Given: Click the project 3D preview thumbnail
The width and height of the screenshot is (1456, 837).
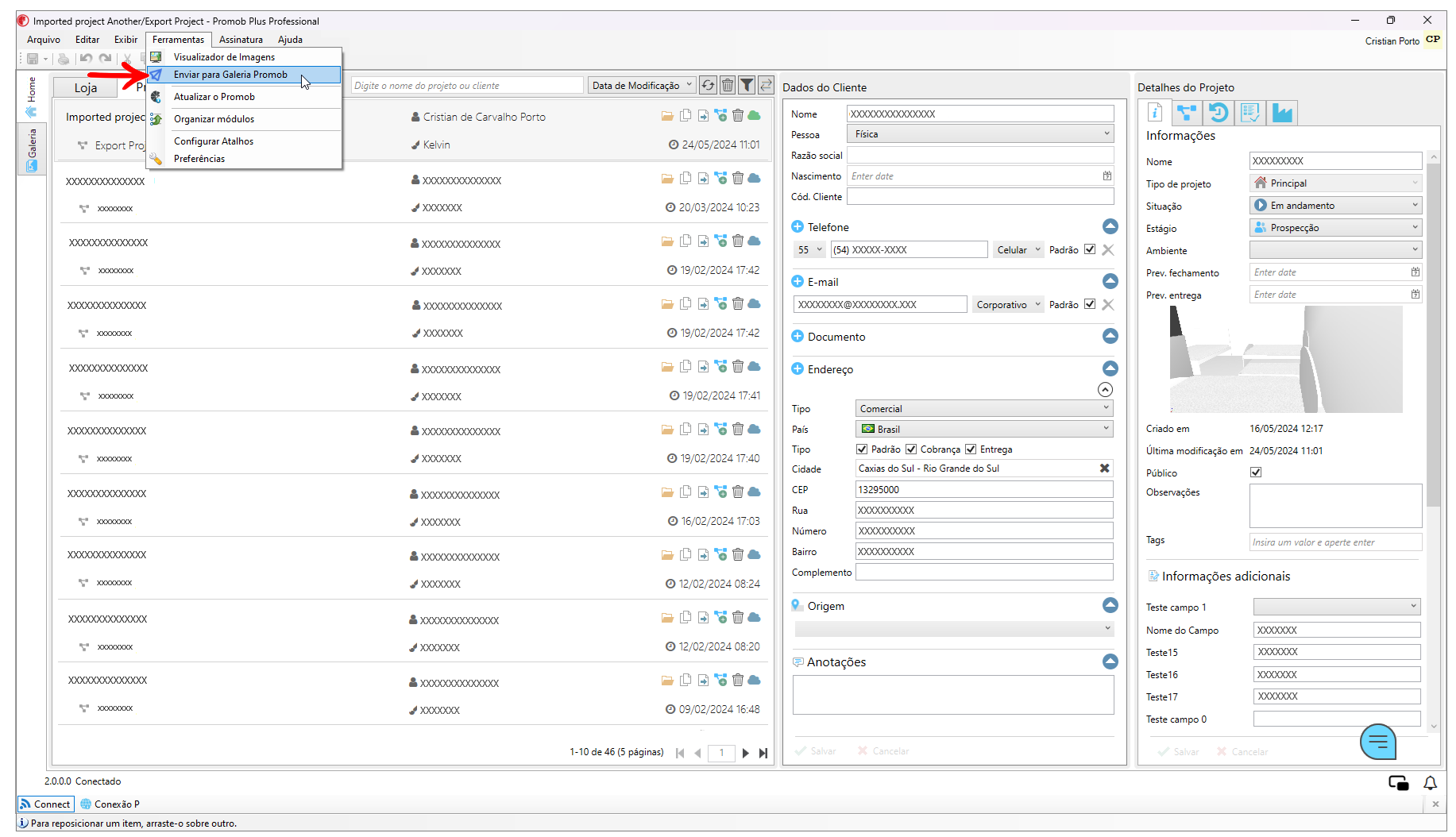Looking at the screenshot, I should point(1286,359).
